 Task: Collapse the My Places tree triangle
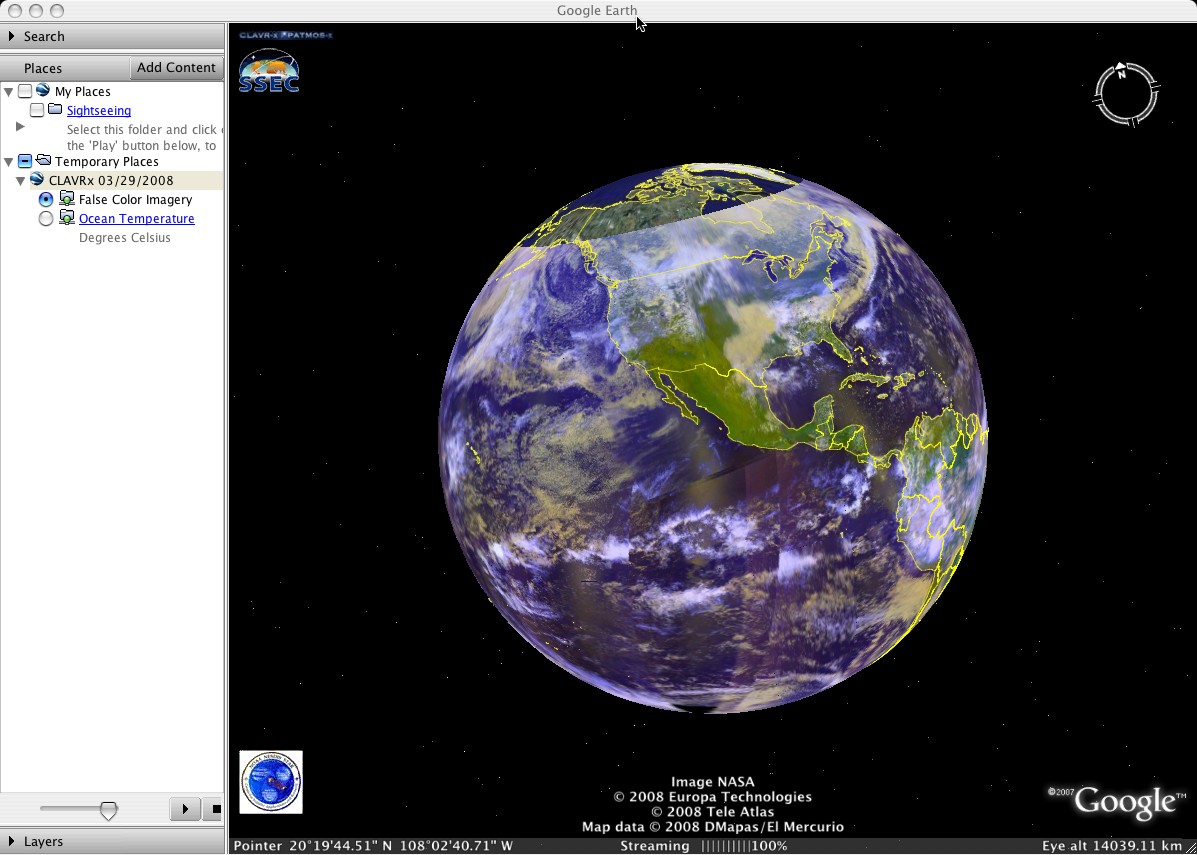(x=9, y=92)
